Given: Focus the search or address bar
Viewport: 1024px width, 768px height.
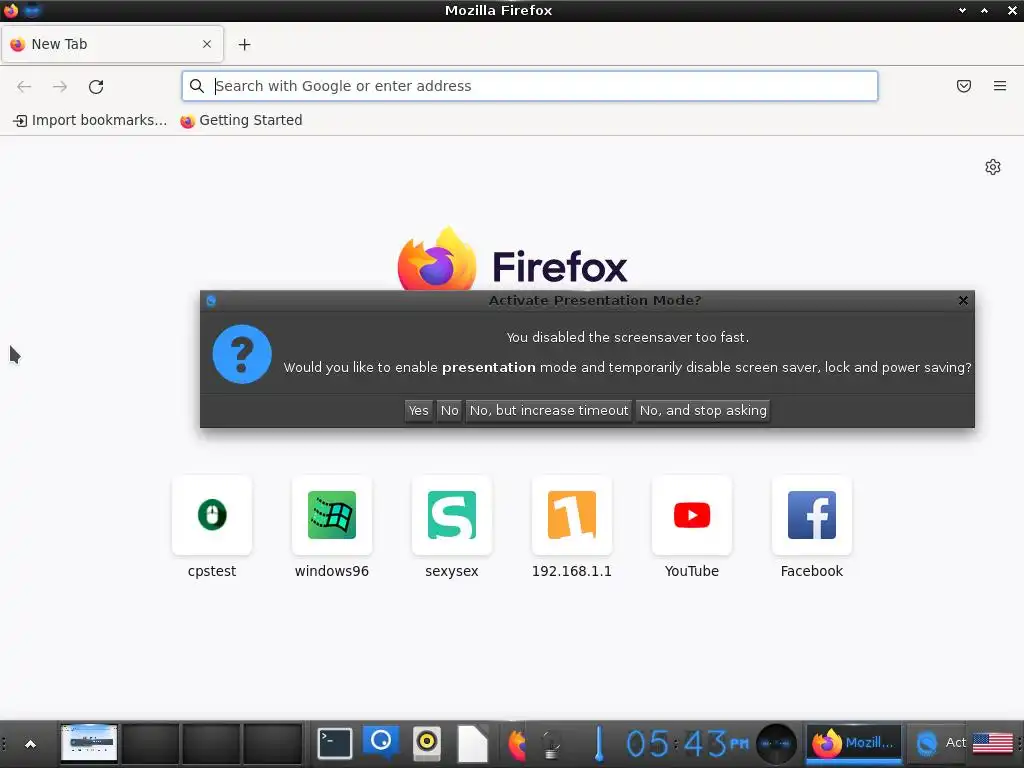Looking at the screenshot, I should coord(530,86).
